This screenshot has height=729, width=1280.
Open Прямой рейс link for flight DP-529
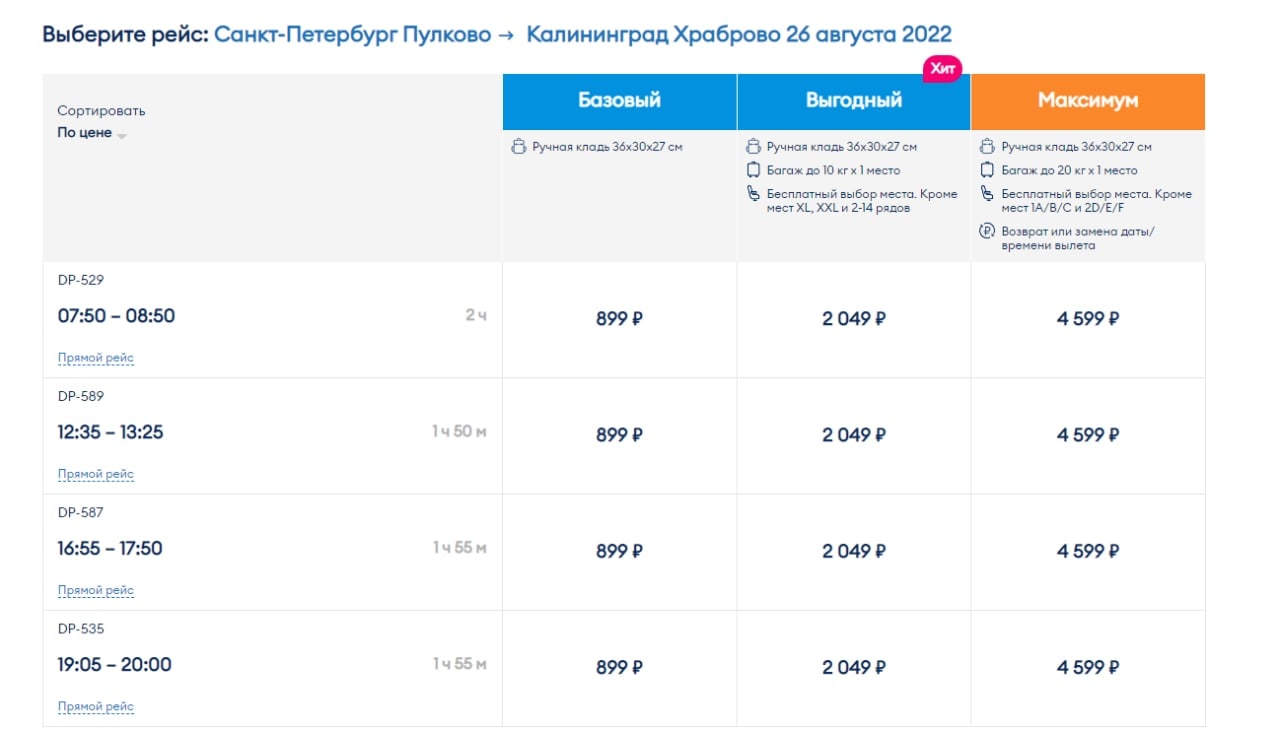pos(96,358)
